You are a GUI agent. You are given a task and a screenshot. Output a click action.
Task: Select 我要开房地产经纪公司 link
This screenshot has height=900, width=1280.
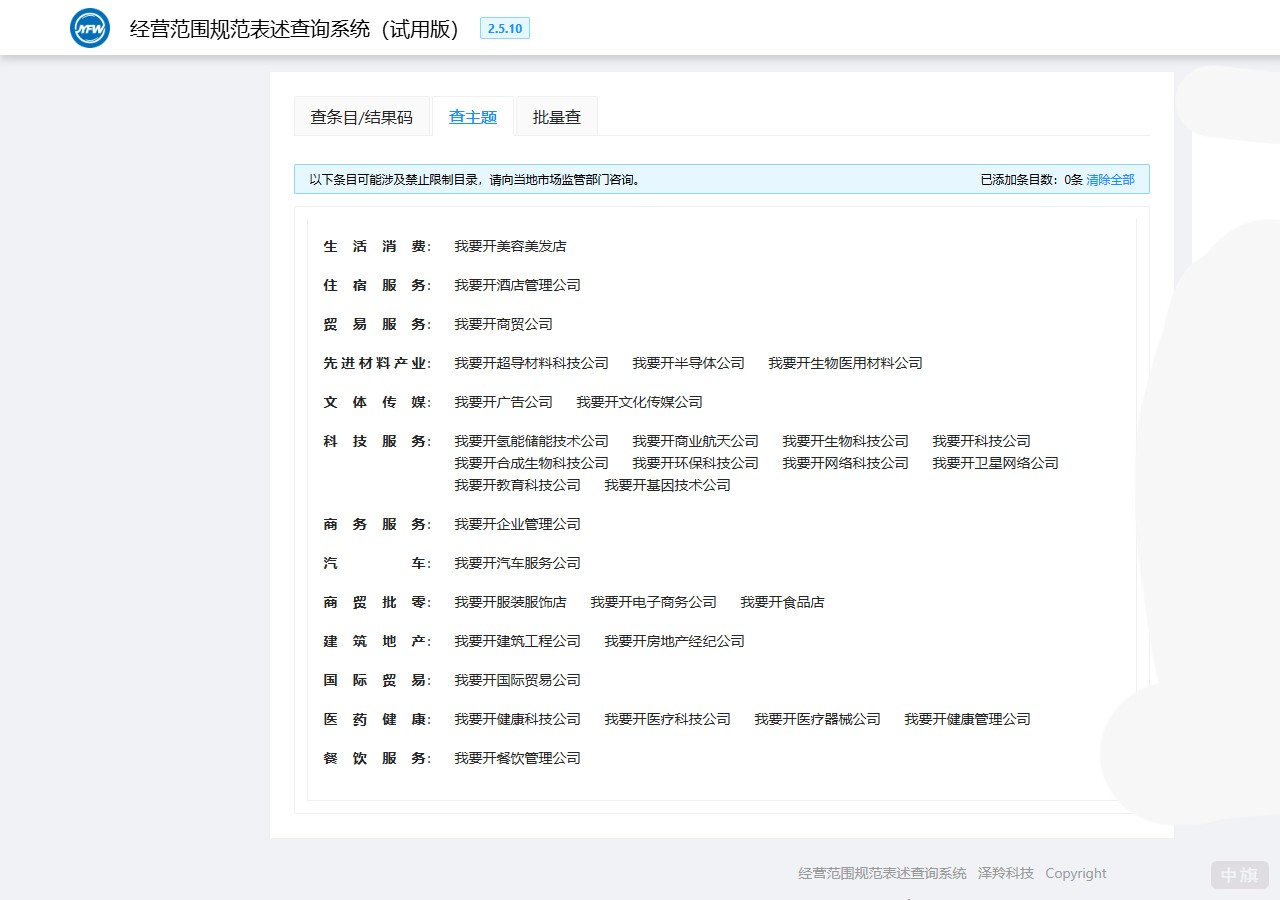pyautogui.click(x=672, y=641)
